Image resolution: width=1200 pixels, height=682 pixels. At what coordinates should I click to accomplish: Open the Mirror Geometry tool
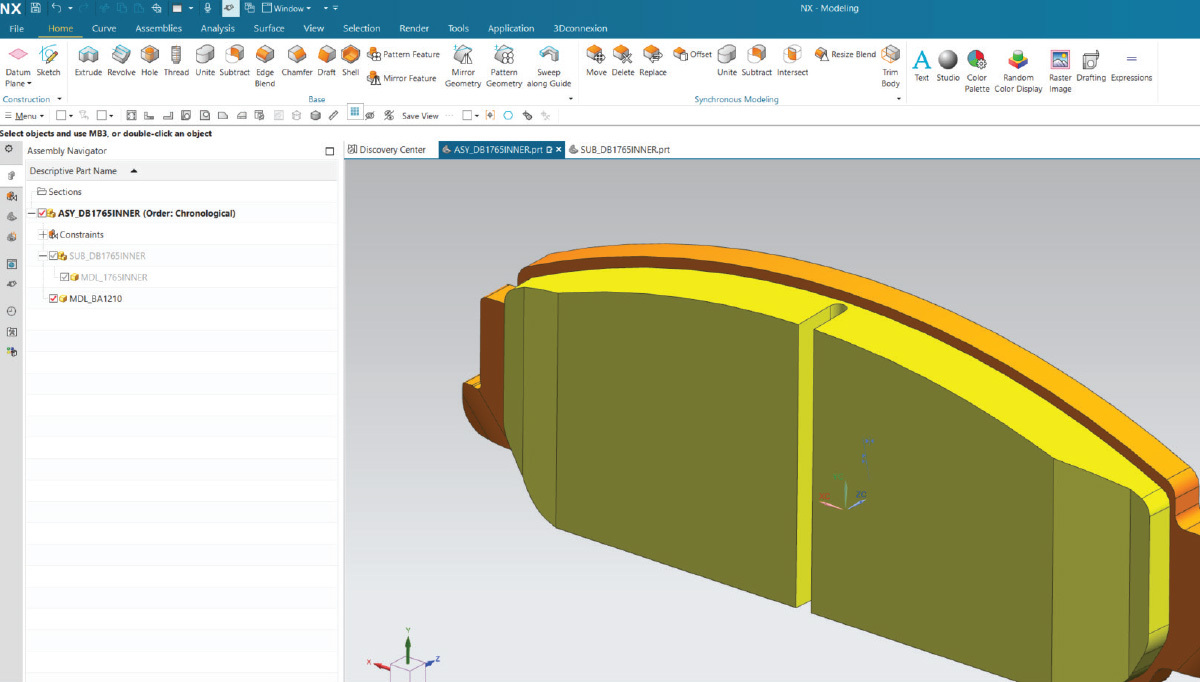coord(463,62)
